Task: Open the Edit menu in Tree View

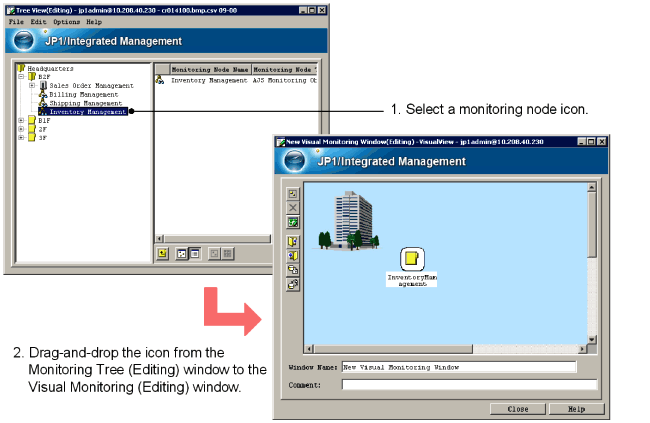Action: (x=38, y=22)
